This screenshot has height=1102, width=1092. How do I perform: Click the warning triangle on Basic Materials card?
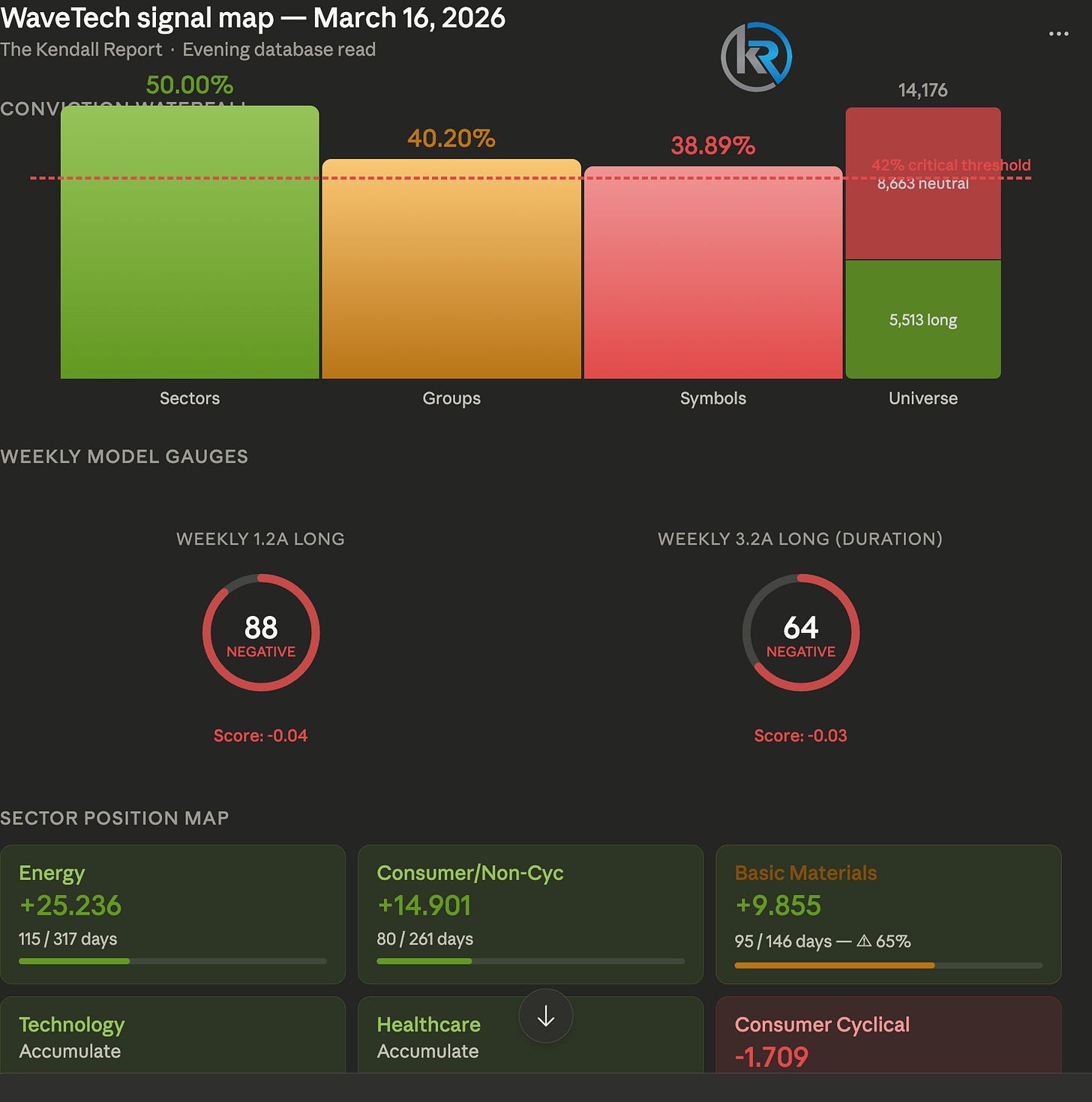click(864, 941)
